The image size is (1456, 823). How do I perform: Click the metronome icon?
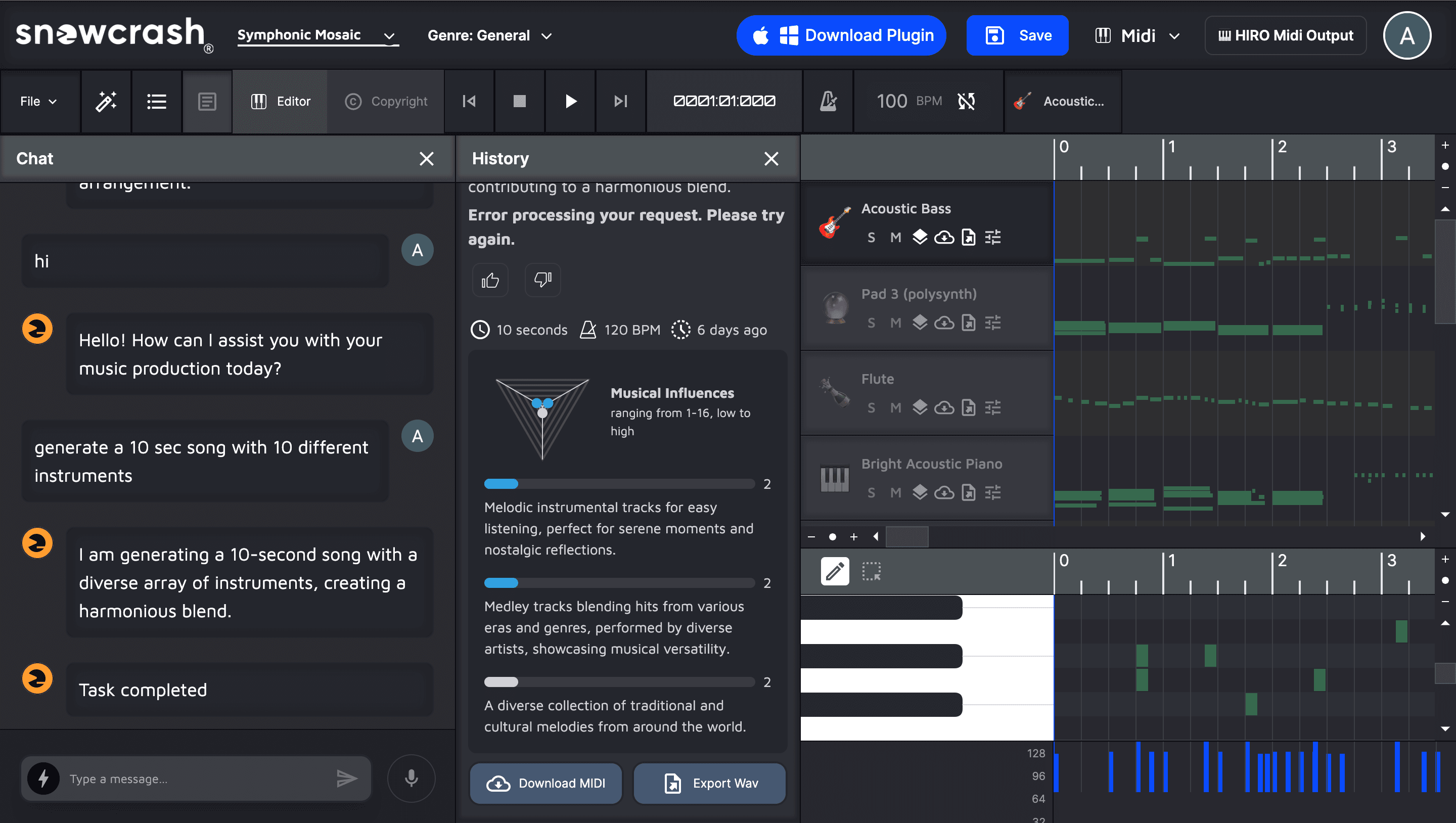[x=828, y=101]
